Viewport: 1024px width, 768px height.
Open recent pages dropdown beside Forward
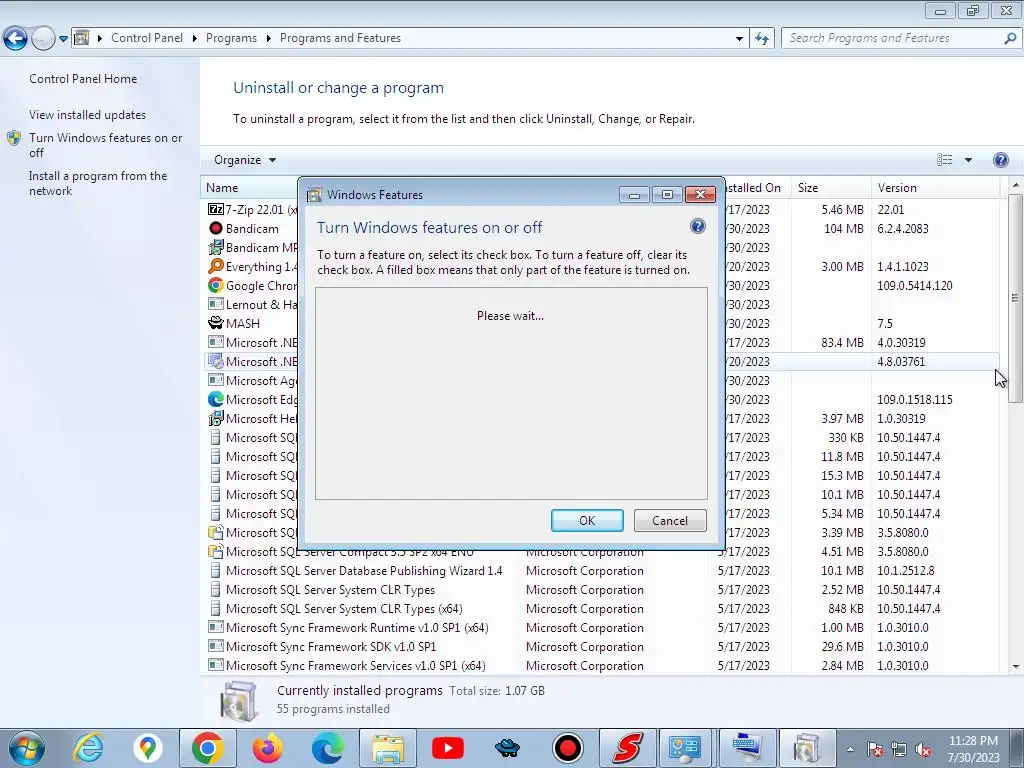coord(63,39)
